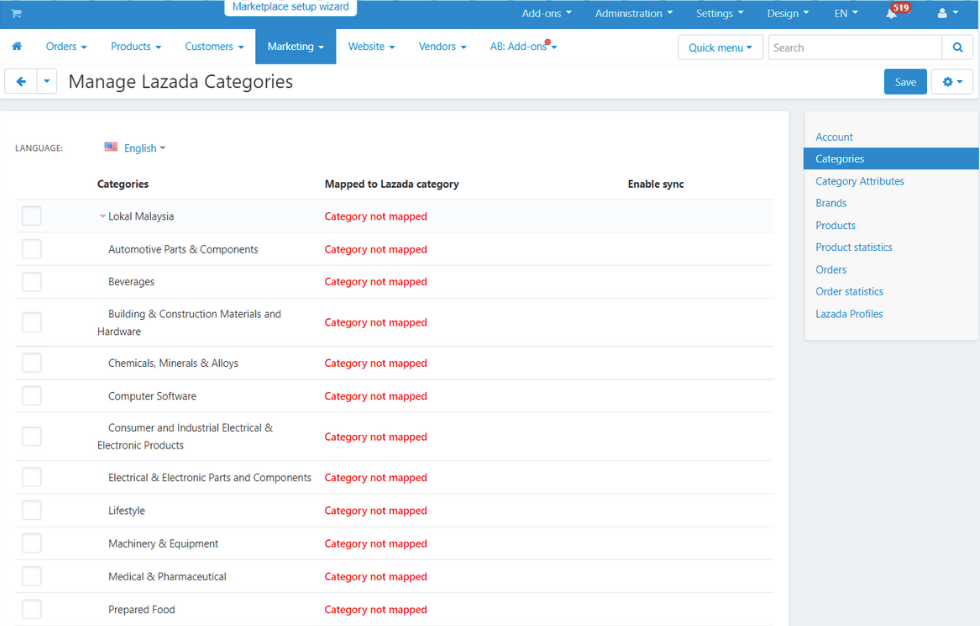Open the Marketing menu

pyautogui.click(x=296, y=46)
